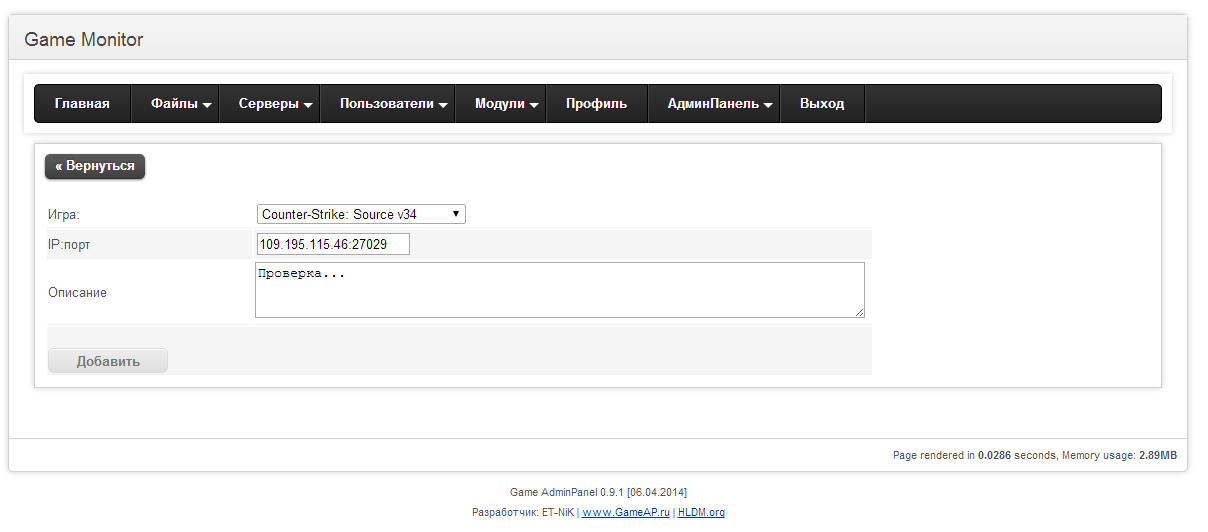Viewport: 1208px width, 532px height.
Task: Open the Игра game selection combo box
Action: pyautogui.click(x=361, y=214)
